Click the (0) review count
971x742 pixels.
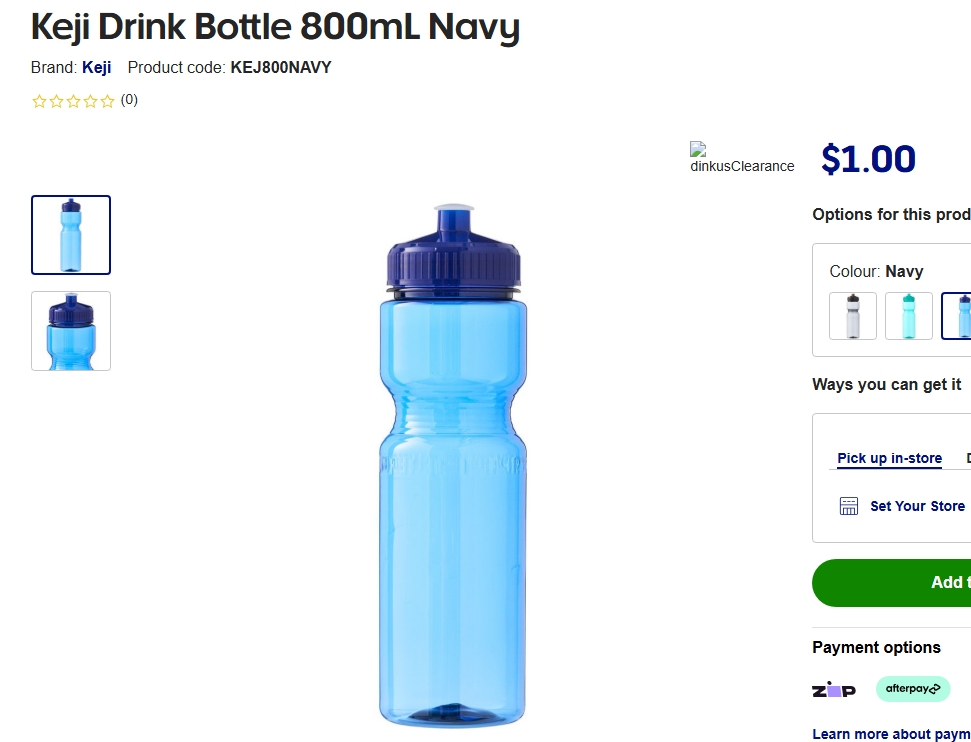coord(129,100)
